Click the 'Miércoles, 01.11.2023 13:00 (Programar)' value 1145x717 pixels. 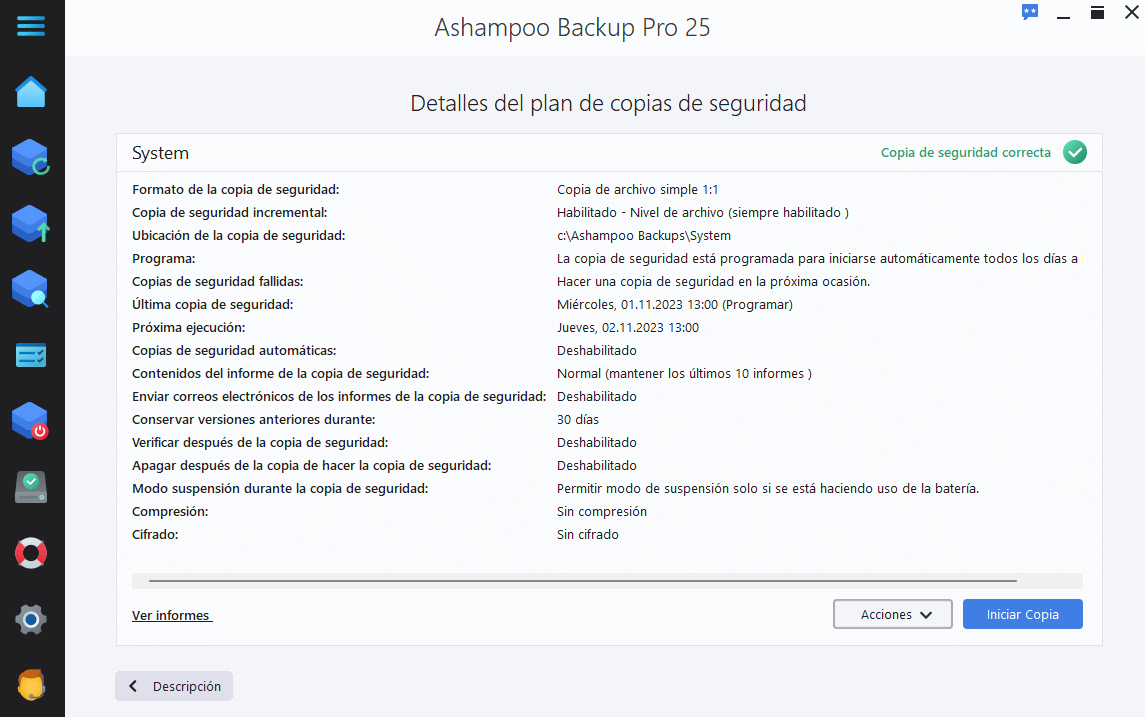click(675, 304)
